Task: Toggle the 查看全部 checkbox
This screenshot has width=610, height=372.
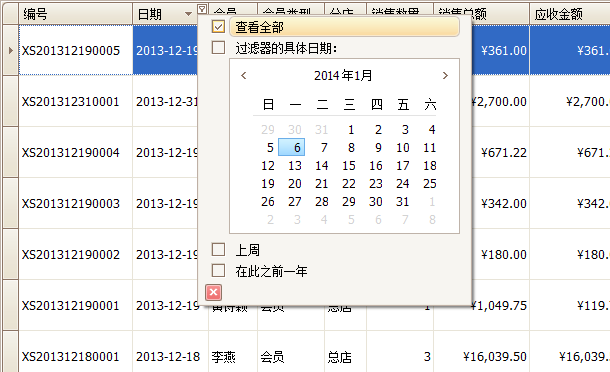Action: point(218,27)
